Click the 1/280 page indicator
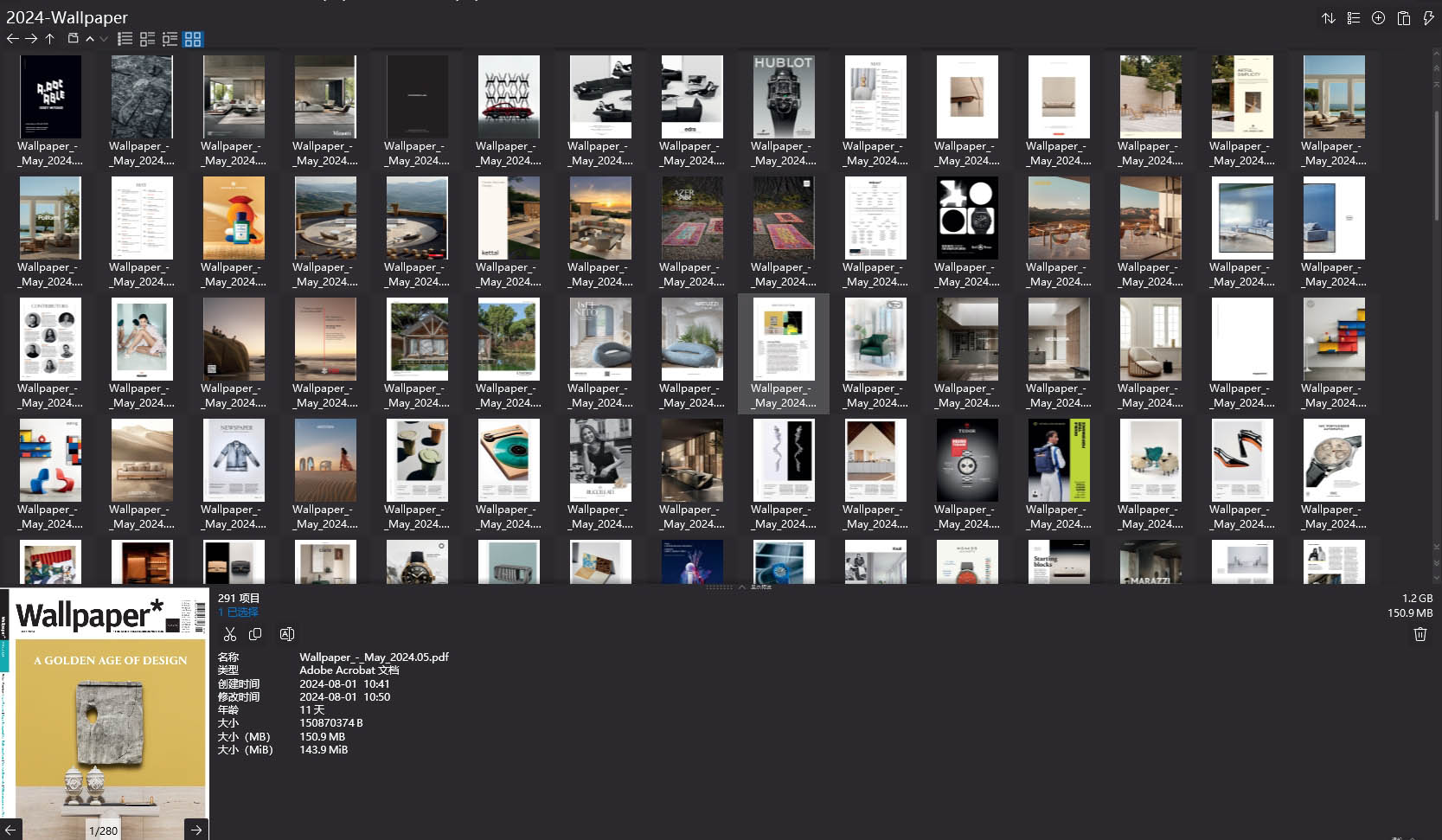1442x840 pixels. pyautogui.click(x=102, y=830)
